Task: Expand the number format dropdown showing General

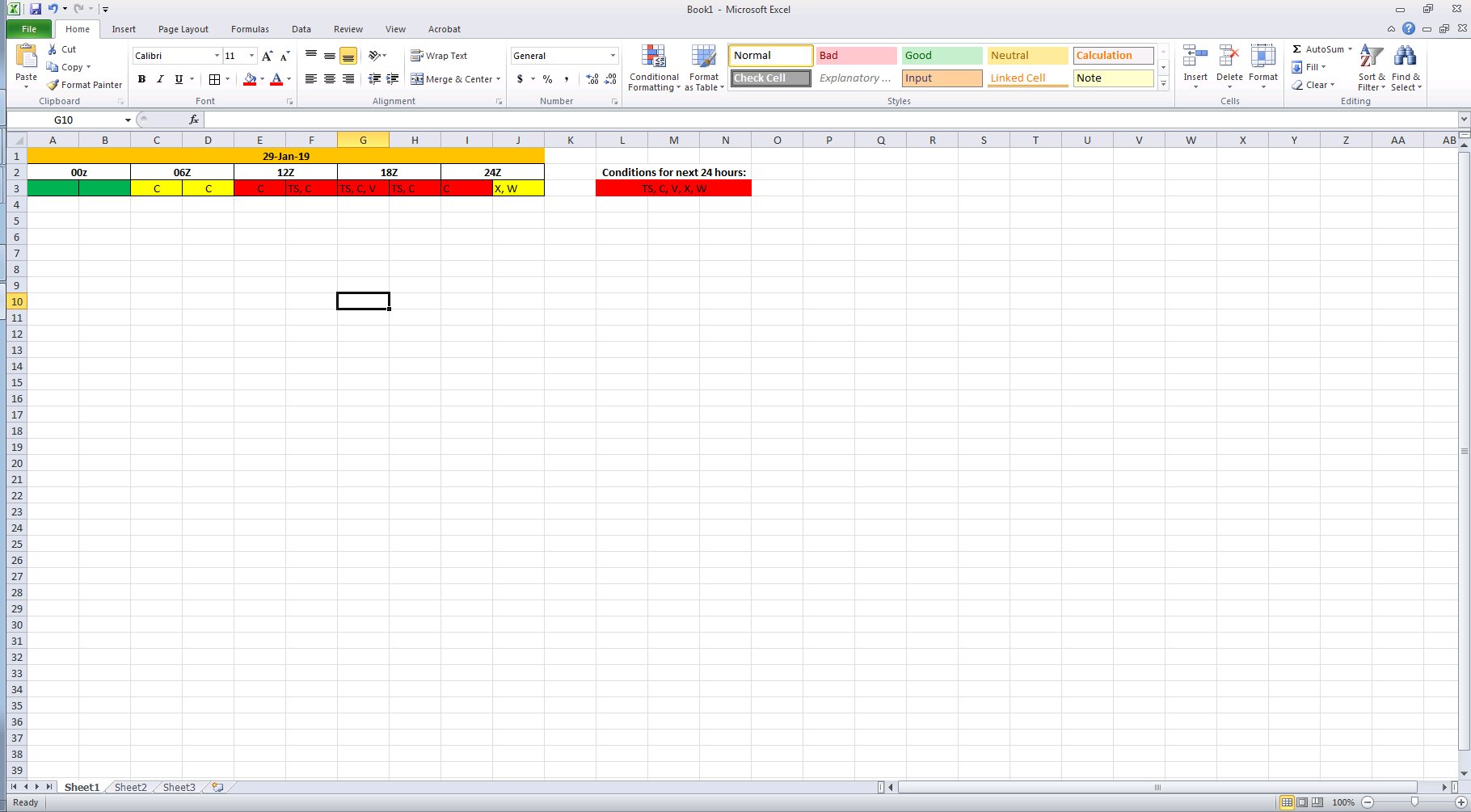Action: (x=613, y=56)
